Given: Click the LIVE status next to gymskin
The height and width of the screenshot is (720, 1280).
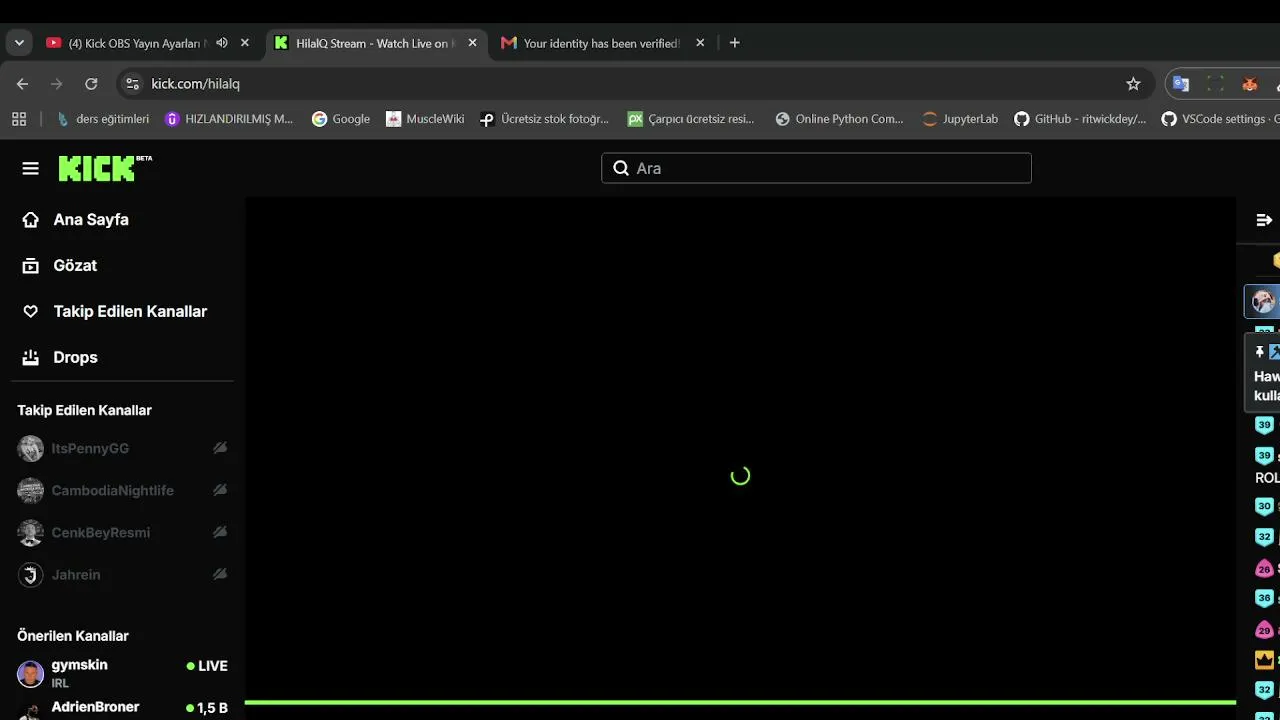Looking at the screenshot, I should pyautogui.click(x=207, y=666).
